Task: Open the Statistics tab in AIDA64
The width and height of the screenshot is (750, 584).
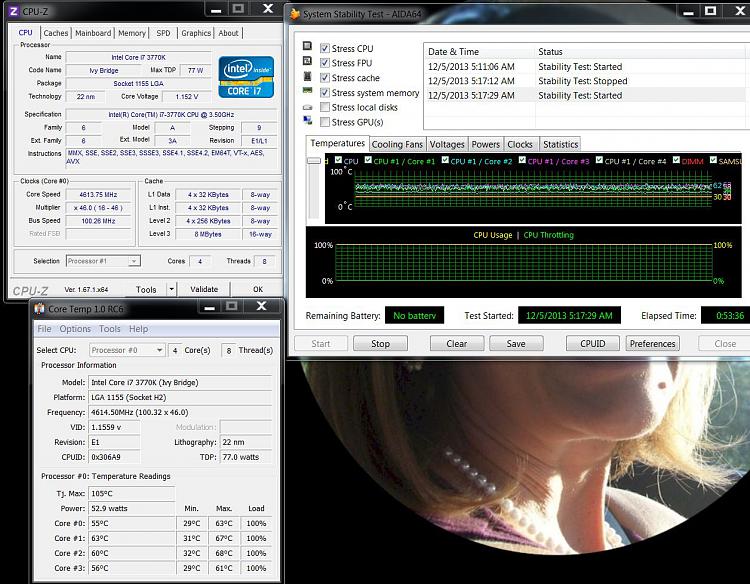Action: coord(561,144)
